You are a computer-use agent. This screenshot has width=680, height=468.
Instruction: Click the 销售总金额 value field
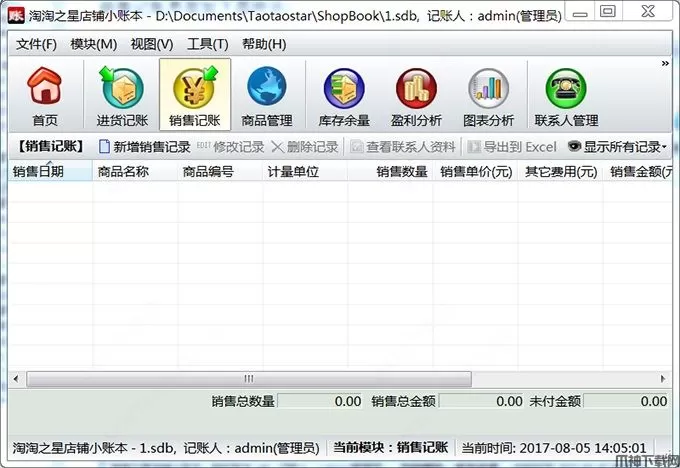(x=481, y=401)
